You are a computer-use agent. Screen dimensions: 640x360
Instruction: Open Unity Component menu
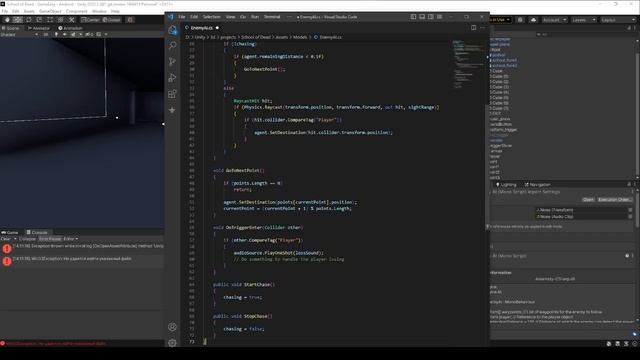76,11
